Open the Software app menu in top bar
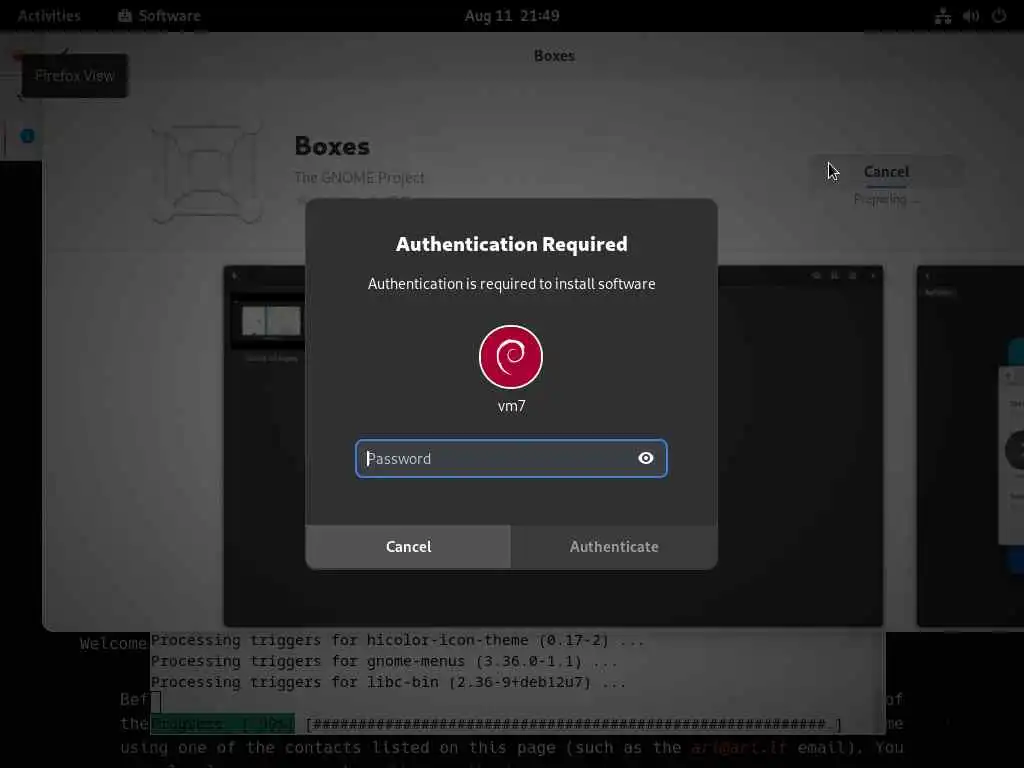This screenshot has width=1024, height=768. pos(159,16)
